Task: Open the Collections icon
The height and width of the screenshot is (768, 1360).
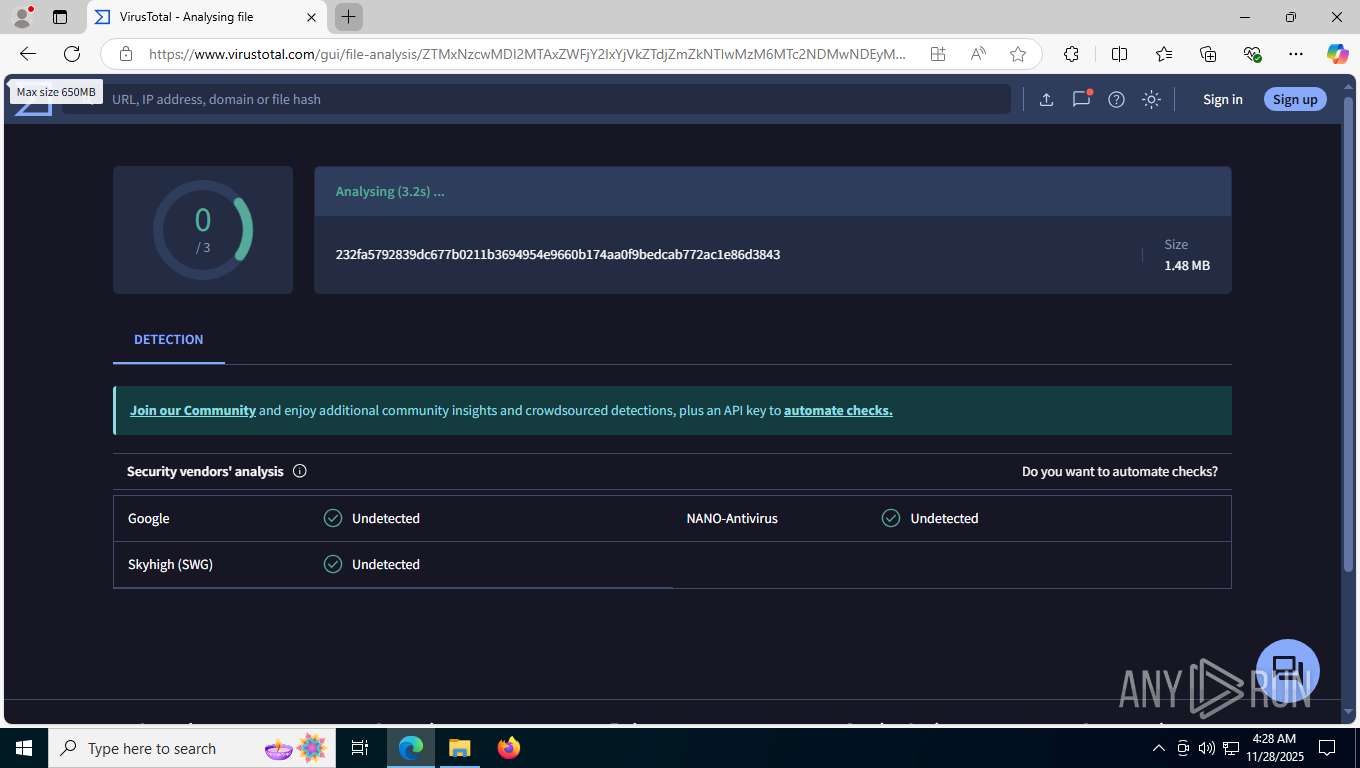Action: [1208, 54]
